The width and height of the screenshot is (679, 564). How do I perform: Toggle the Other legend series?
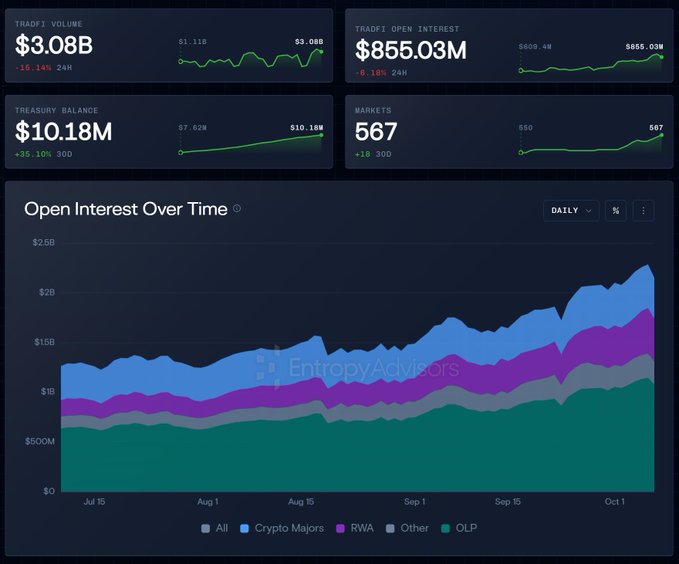[407, 528]
